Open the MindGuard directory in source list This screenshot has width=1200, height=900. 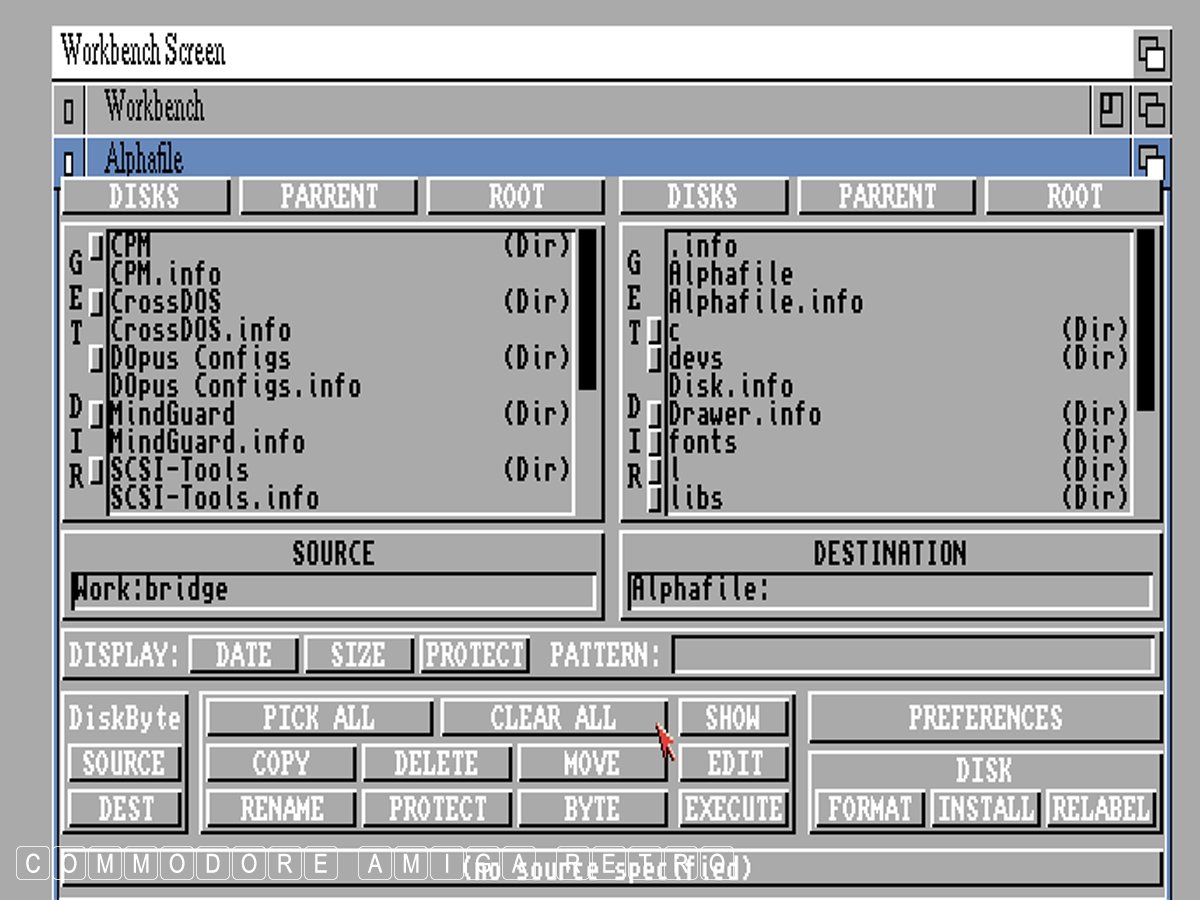coord(172,414)
